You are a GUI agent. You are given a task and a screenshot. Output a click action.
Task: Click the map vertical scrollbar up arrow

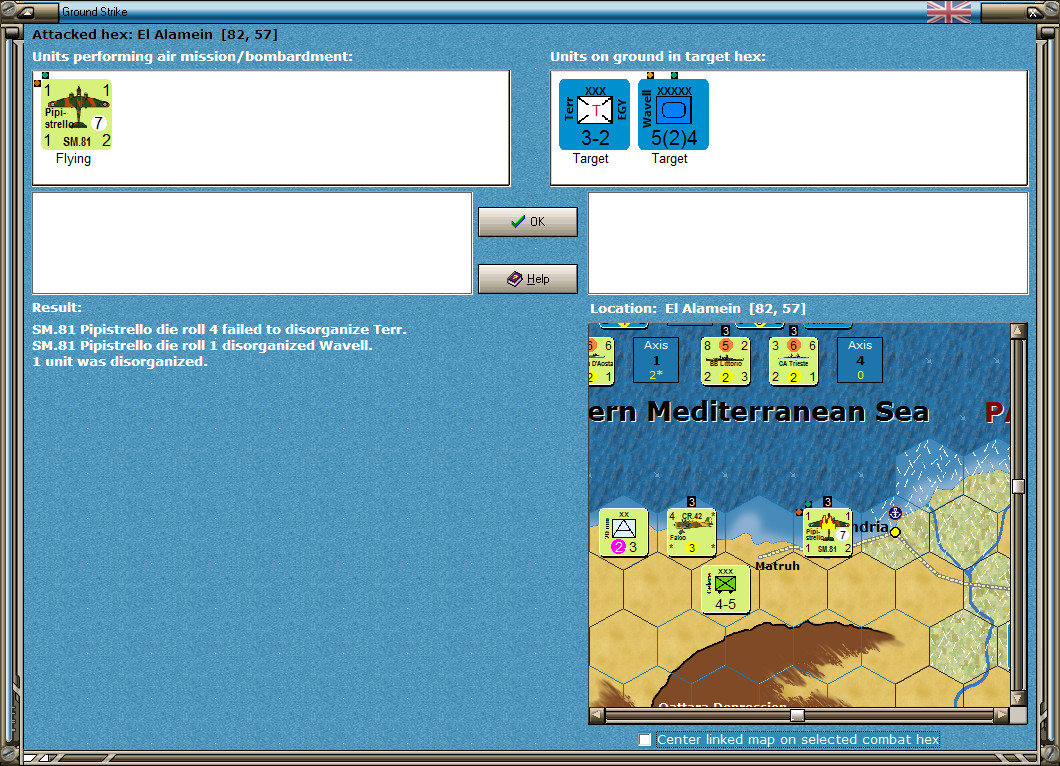(1018, 331)
